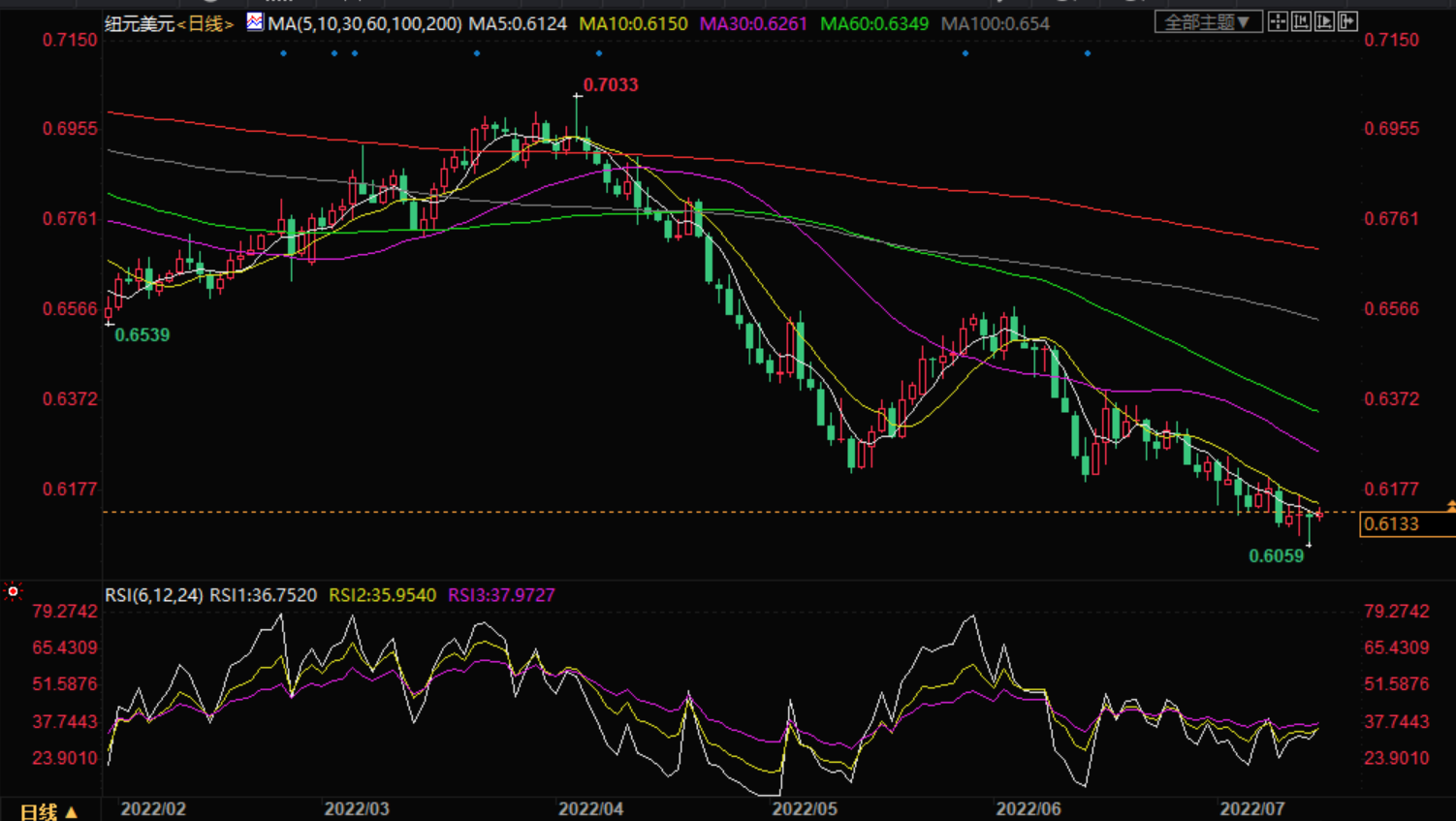This screenshot has height=821, width=1456.
Task: Click the MA60:0.6349 green legend value
Action: click(x=873, y=23)
